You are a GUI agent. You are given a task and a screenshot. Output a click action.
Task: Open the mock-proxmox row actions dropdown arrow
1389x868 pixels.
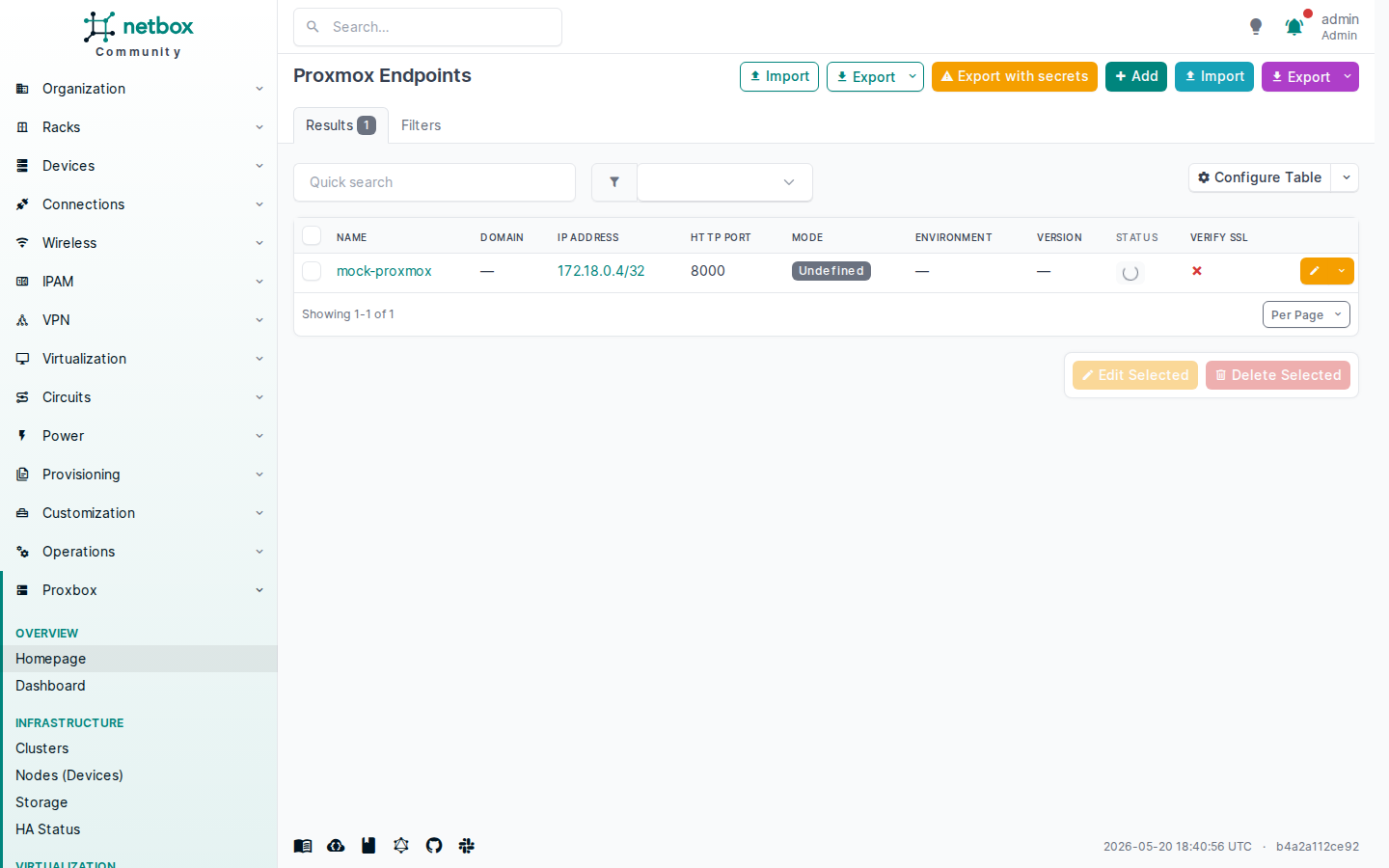click(x=1342, y=271)
